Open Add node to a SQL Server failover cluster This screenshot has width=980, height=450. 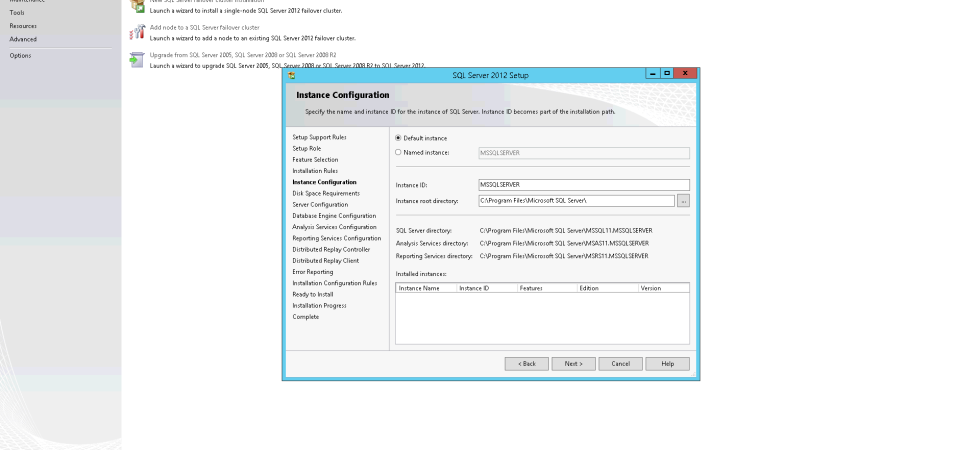pos(204,28)
